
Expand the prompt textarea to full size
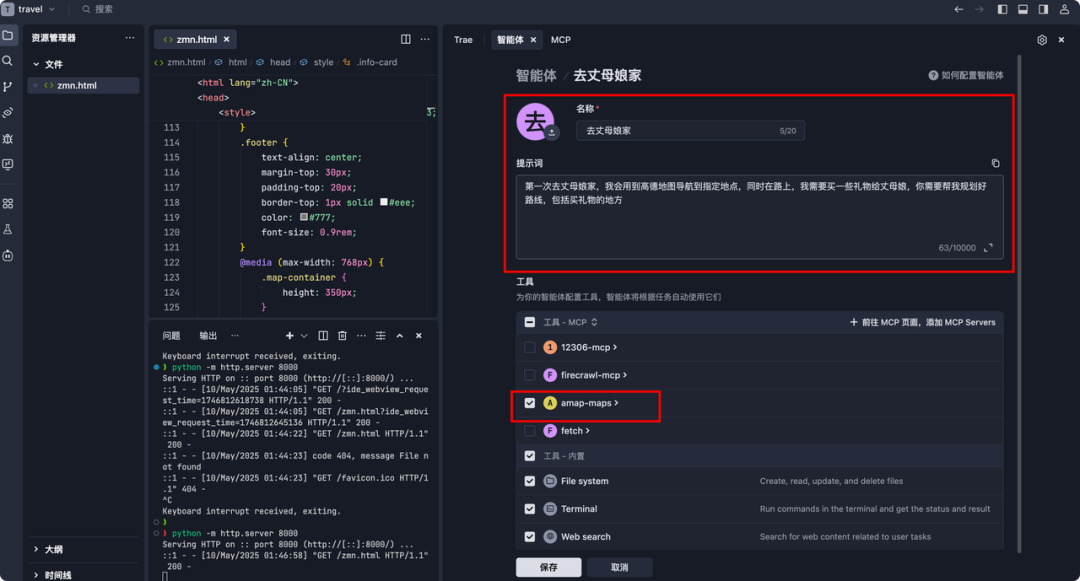pos(988,248)
